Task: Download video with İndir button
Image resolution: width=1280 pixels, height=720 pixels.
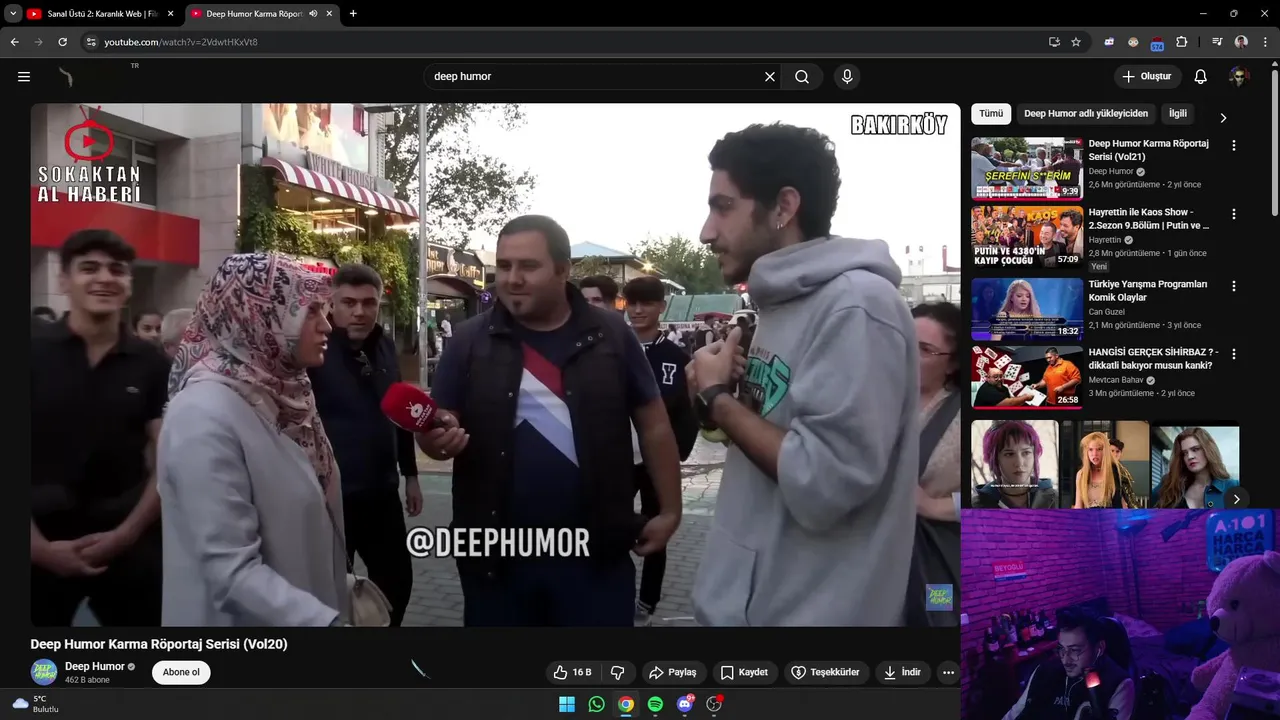Action: 902,673
